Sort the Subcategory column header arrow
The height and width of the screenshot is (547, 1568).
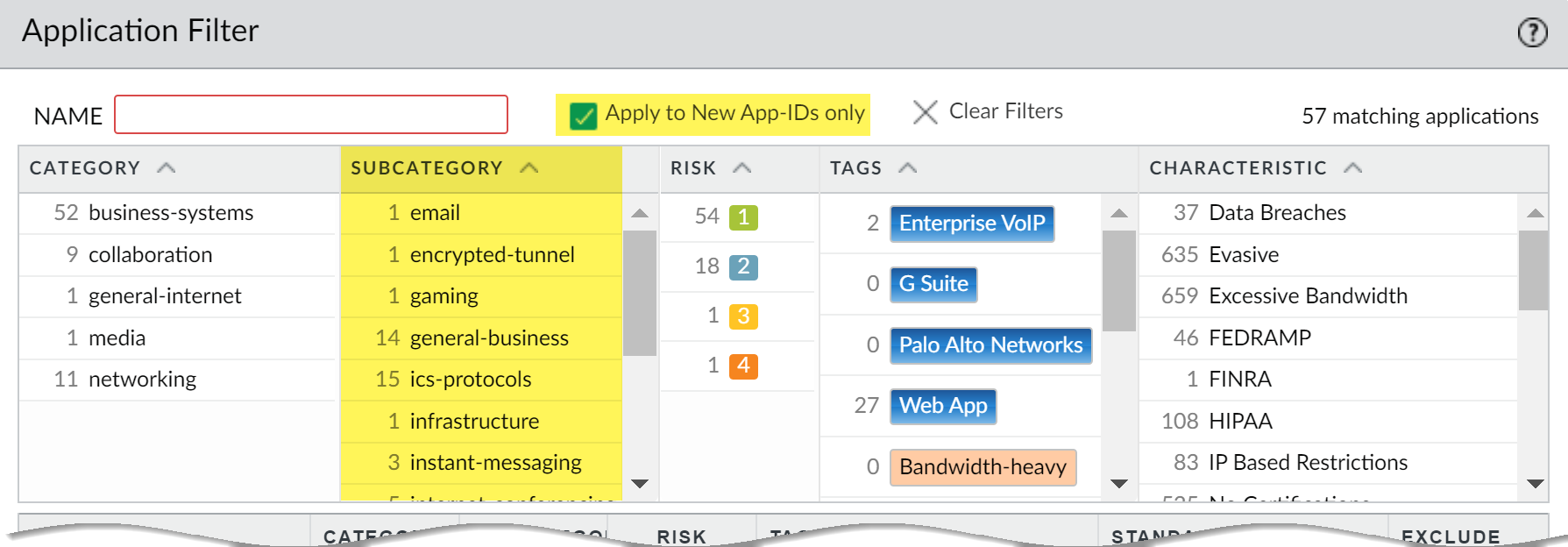coord(529,168)
